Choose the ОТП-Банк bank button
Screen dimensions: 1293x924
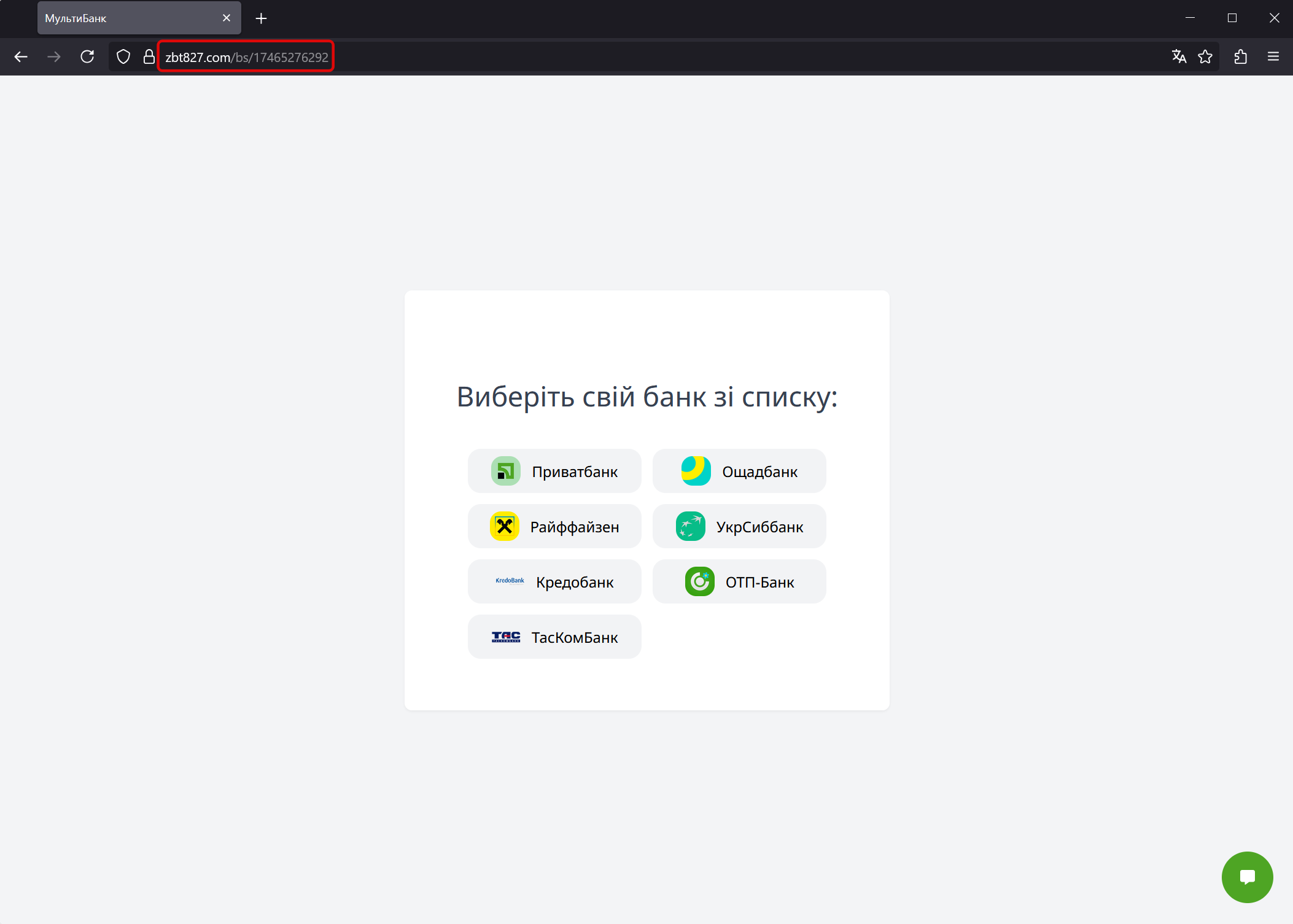(x=739, y=582)
